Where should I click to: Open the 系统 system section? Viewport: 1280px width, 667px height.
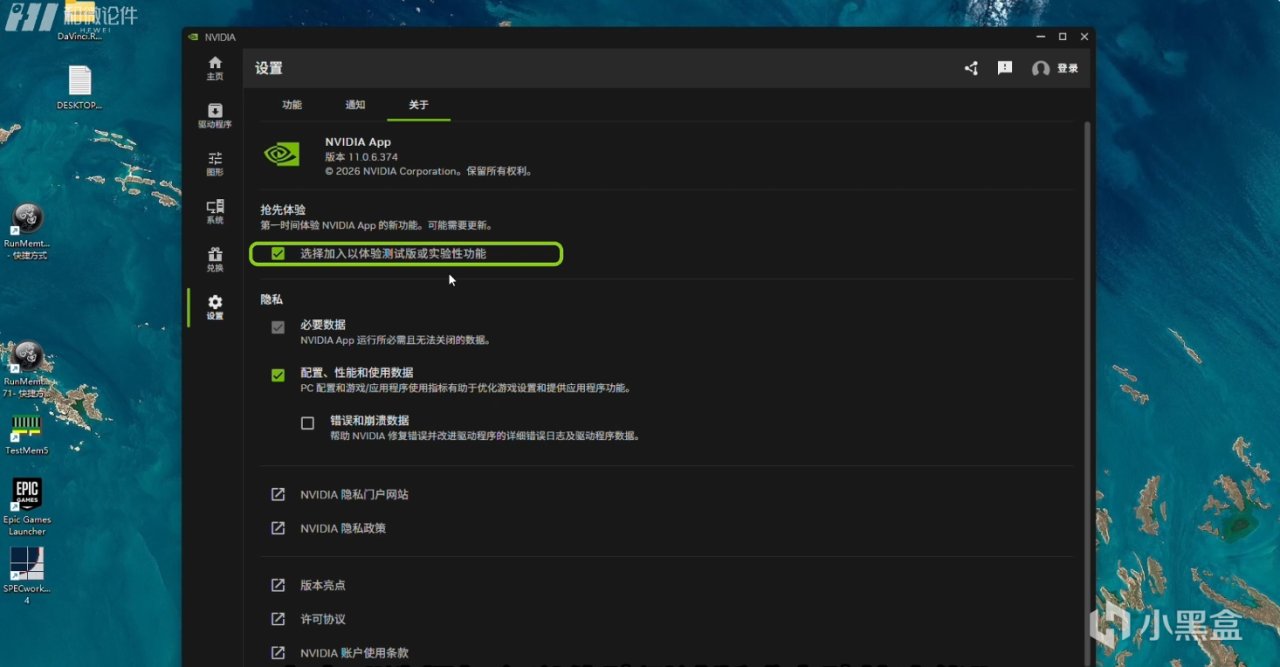215,212
